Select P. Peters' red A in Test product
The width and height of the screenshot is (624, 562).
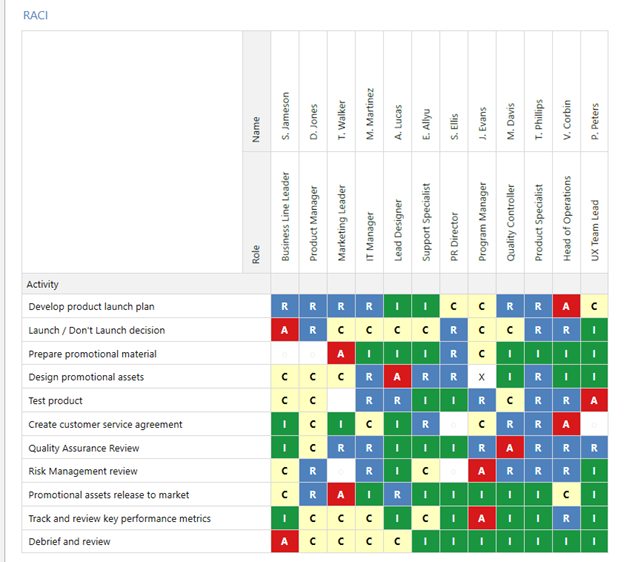(x=594, y=401)
